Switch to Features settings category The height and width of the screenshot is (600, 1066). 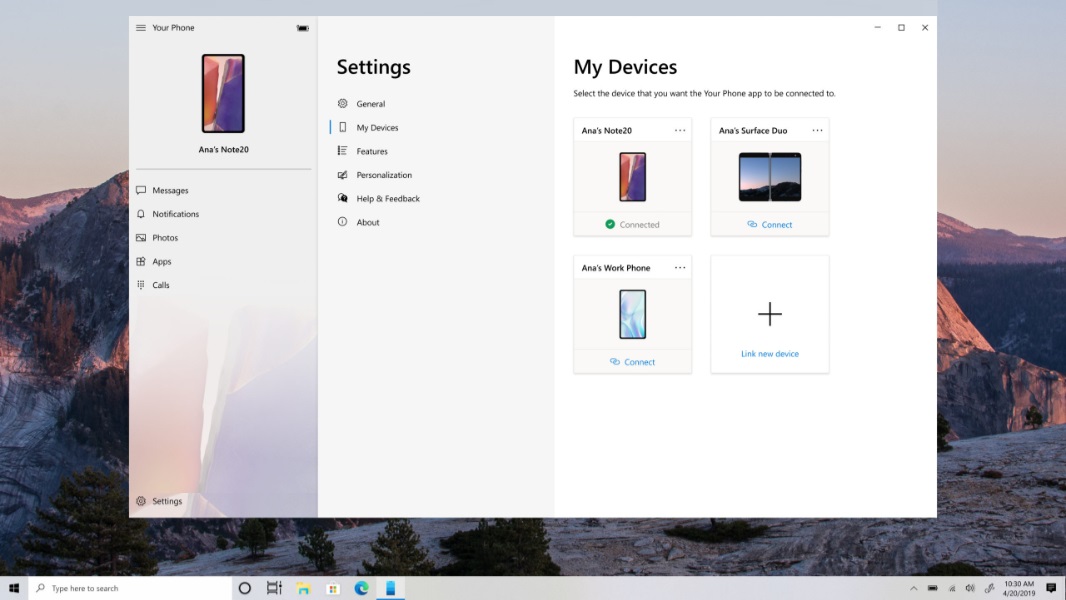(x=371, y=151)
